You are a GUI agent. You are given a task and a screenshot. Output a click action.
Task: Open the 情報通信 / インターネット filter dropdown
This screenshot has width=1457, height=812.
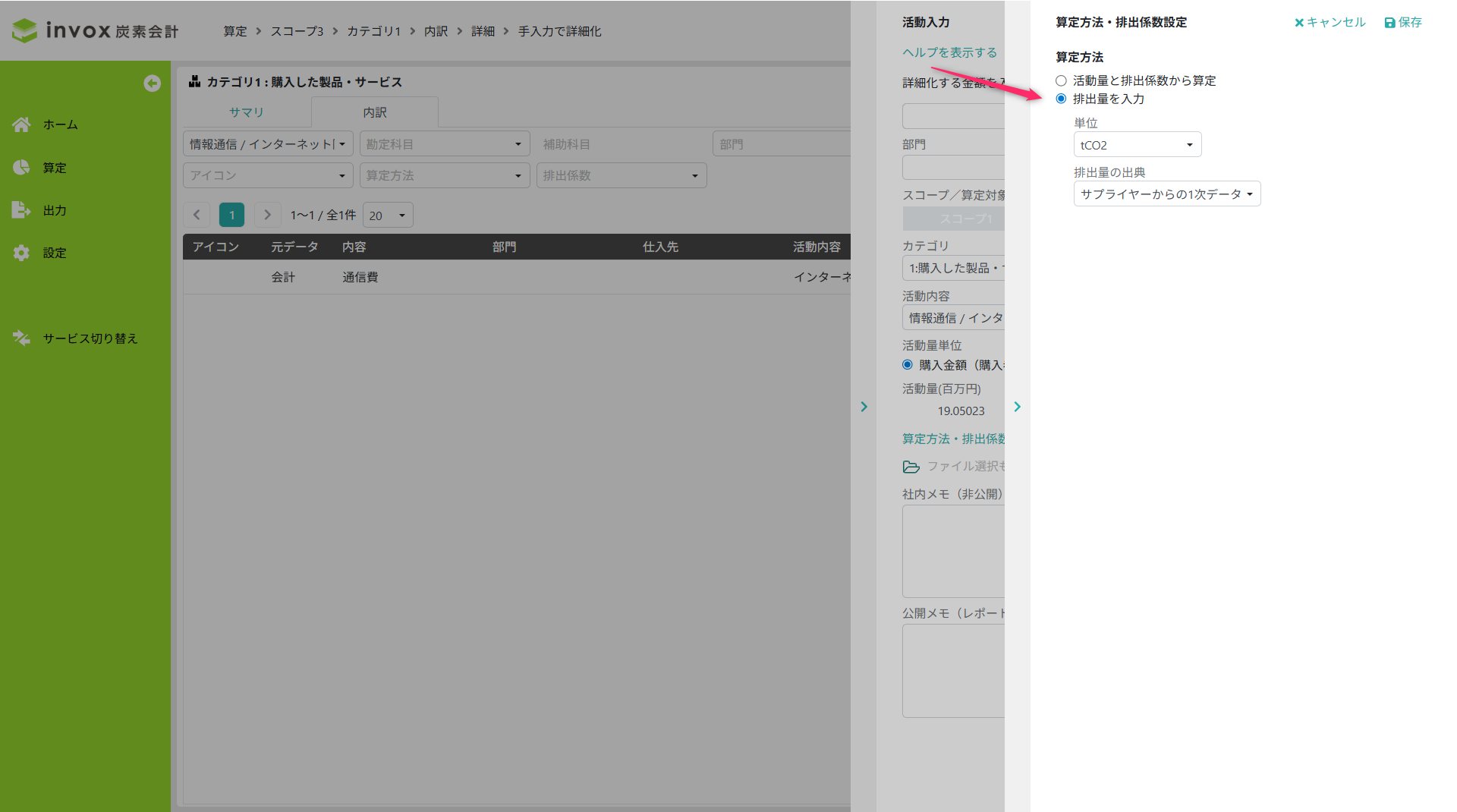[268, 143]
